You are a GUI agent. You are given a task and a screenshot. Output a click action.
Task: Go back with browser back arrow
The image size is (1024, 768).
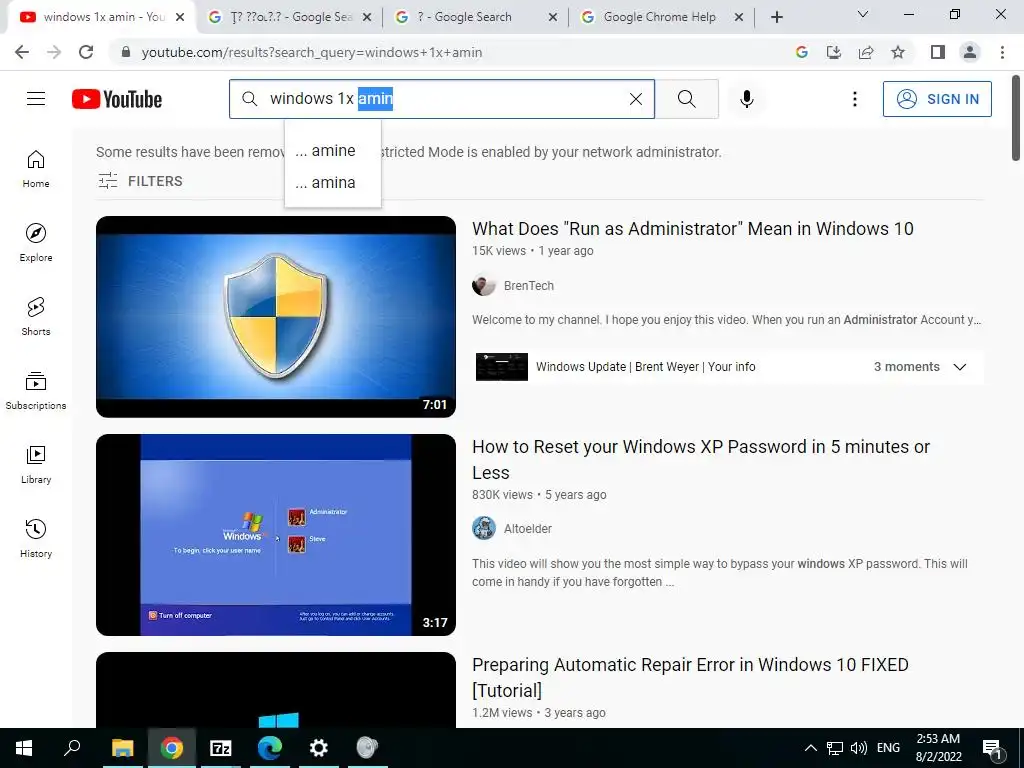22,52
